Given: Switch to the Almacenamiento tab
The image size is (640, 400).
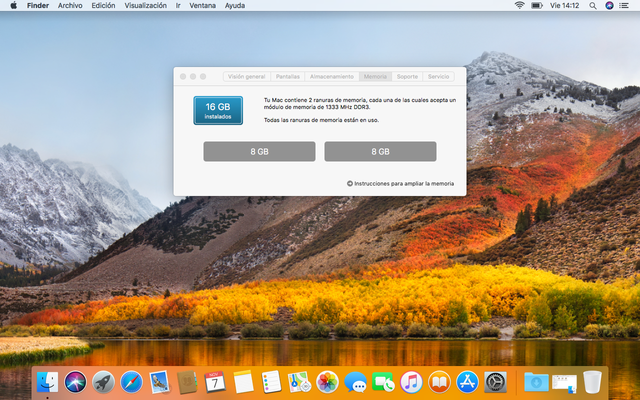Looking at the screenshot, I should coord(332,76).
